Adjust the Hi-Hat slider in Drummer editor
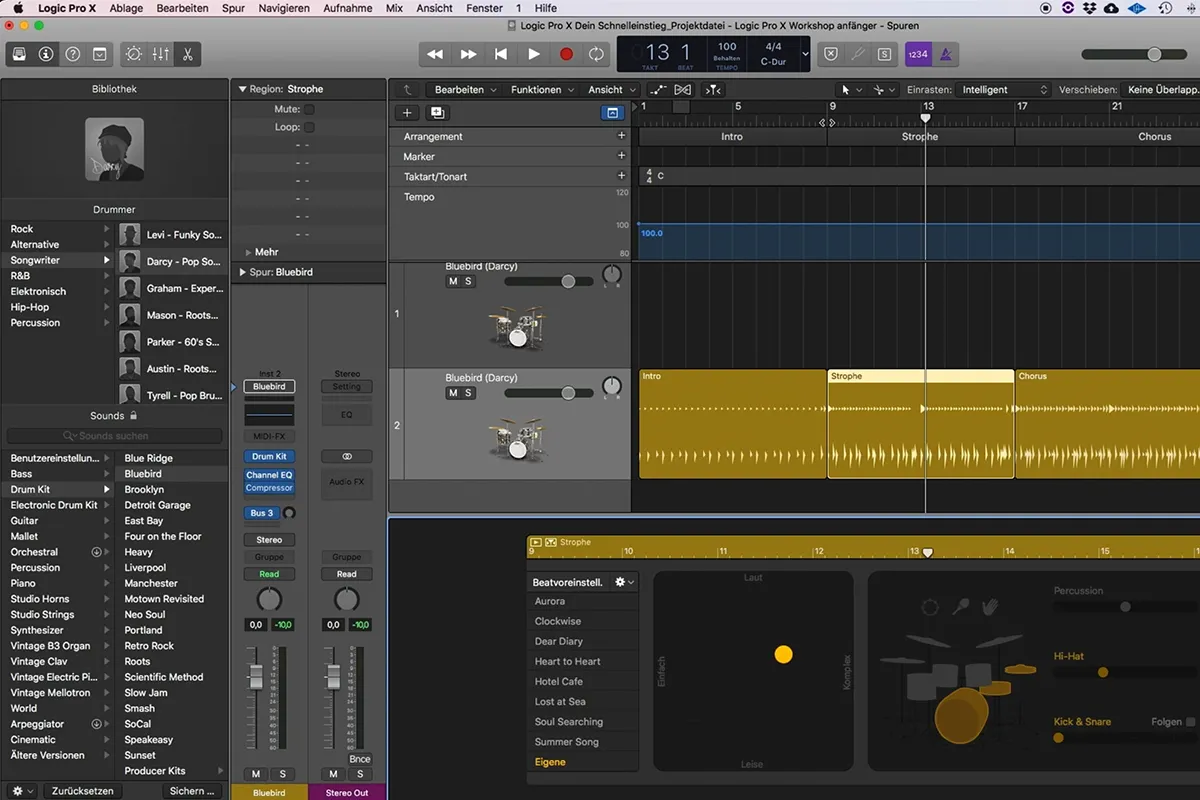The image size is (1200, 800). click(1103, 673)
